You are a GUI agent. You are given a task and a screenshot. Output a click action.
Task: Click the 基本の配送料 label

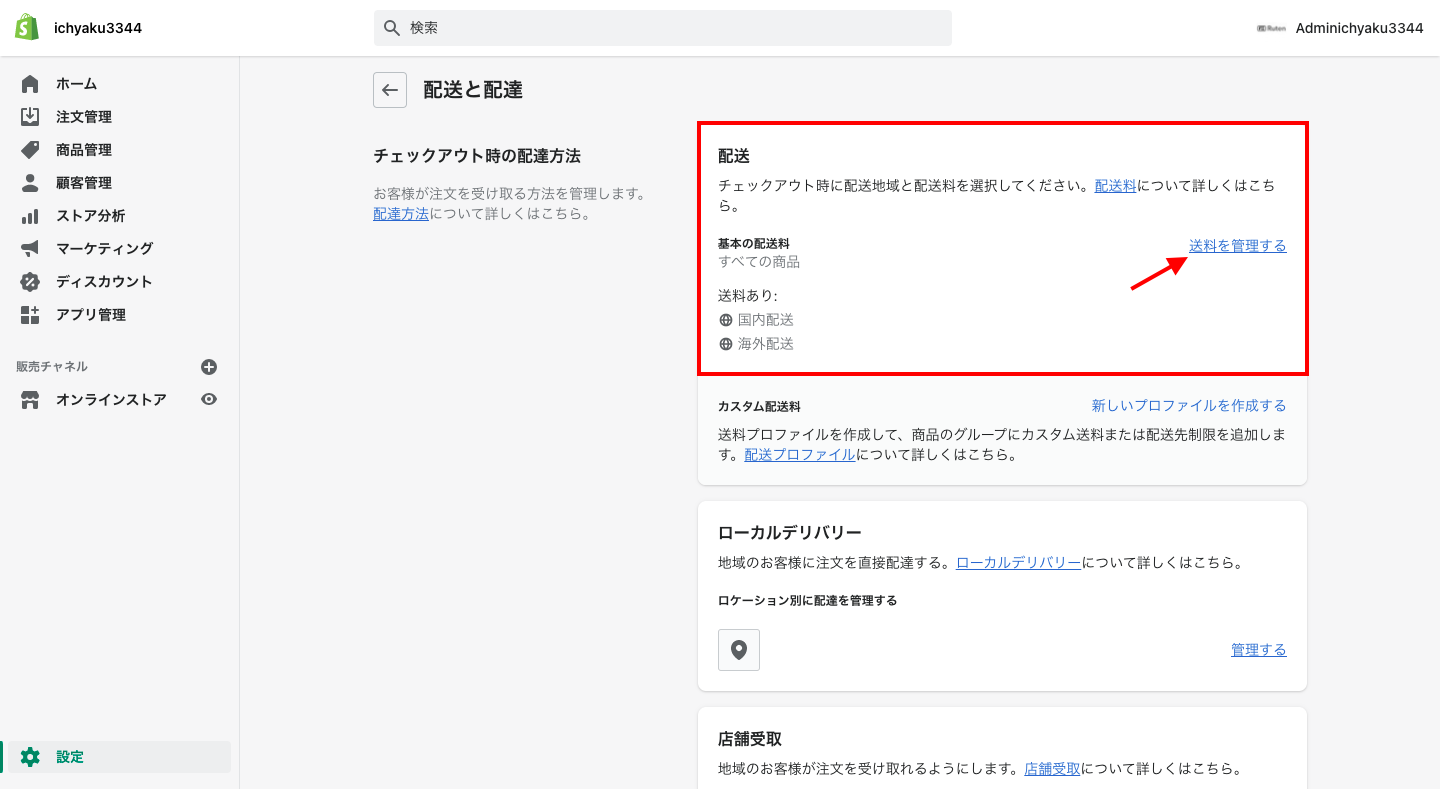[754, 244]
